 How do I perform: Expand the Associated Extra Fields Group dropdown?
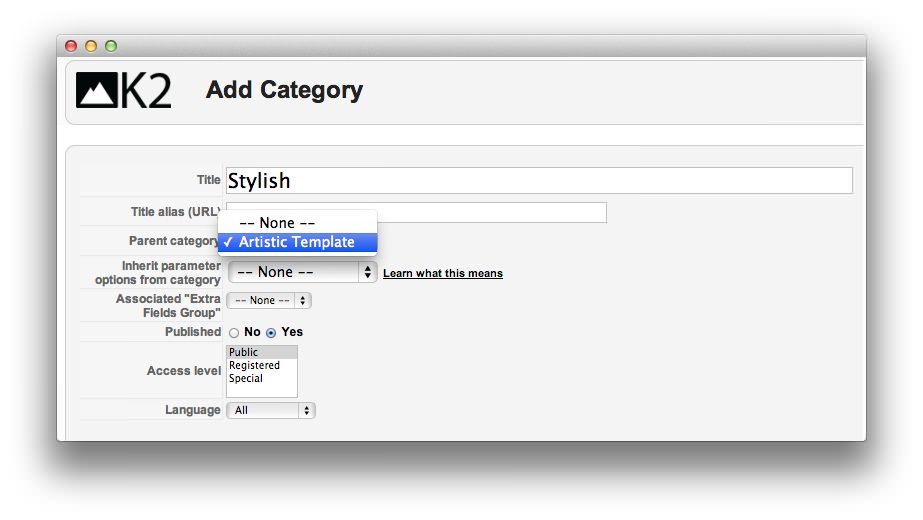pos(269,300)
